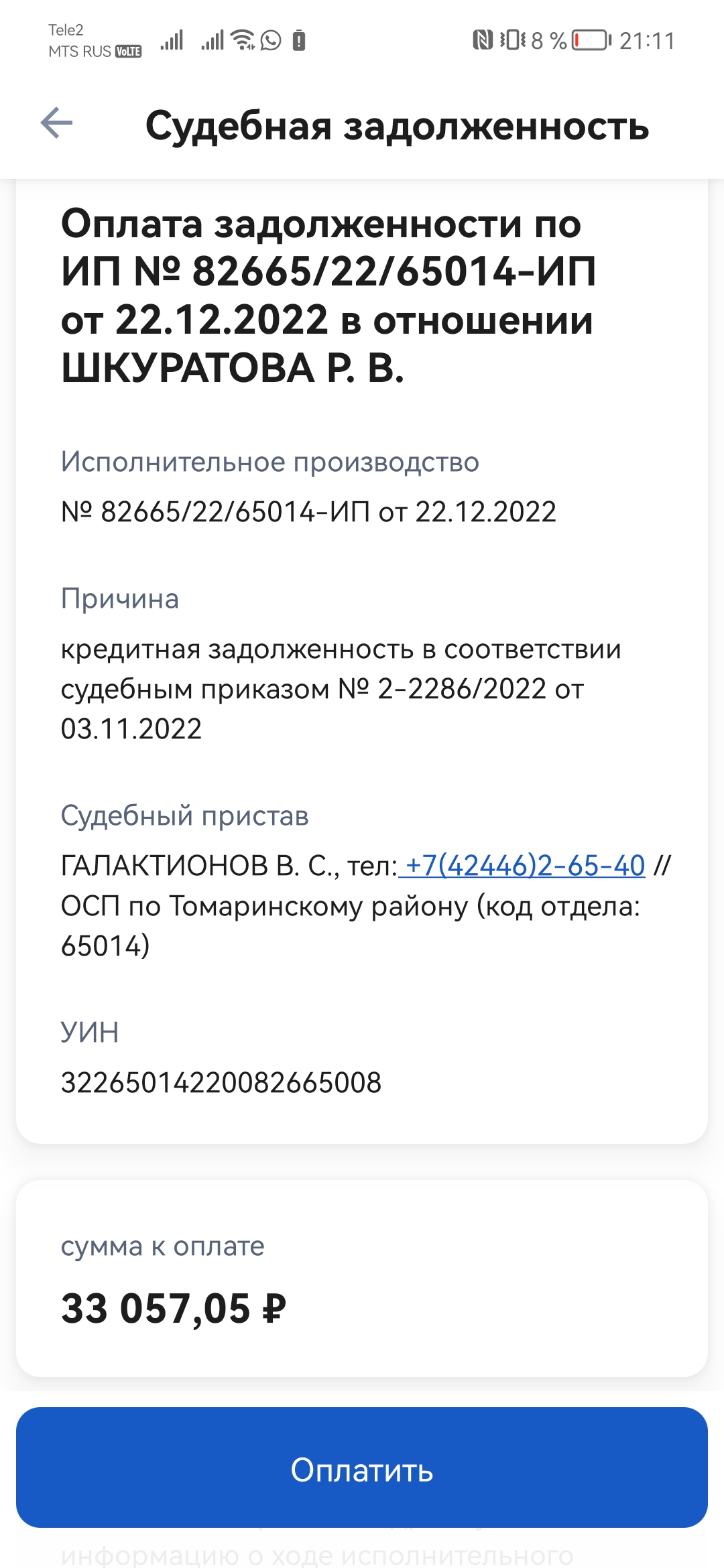
Task: Tap the VoLTE badge in status bar
Action: (129, 52)
